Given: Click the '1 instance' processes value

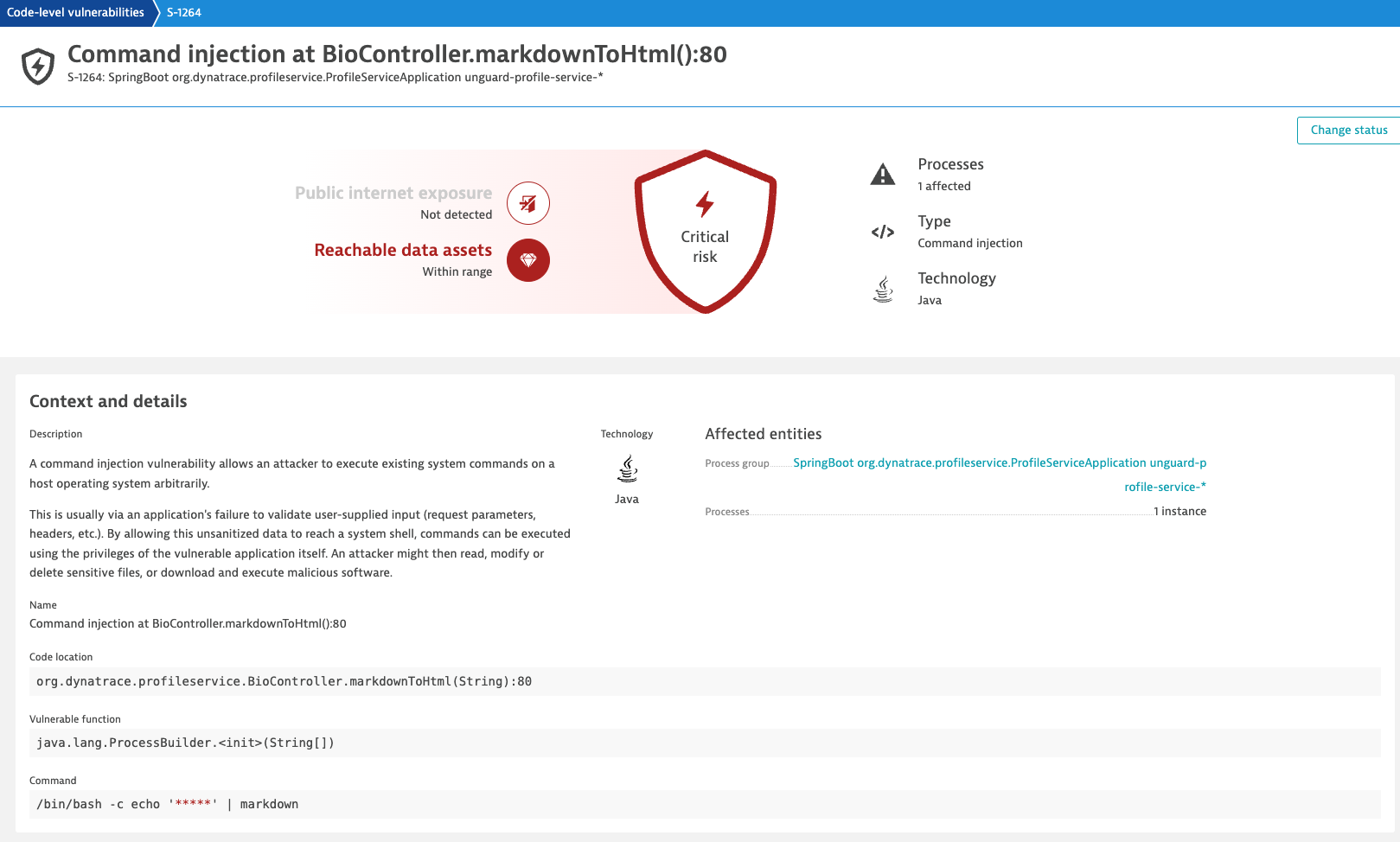Looking at the screenshot, I should click(1179, 512).
